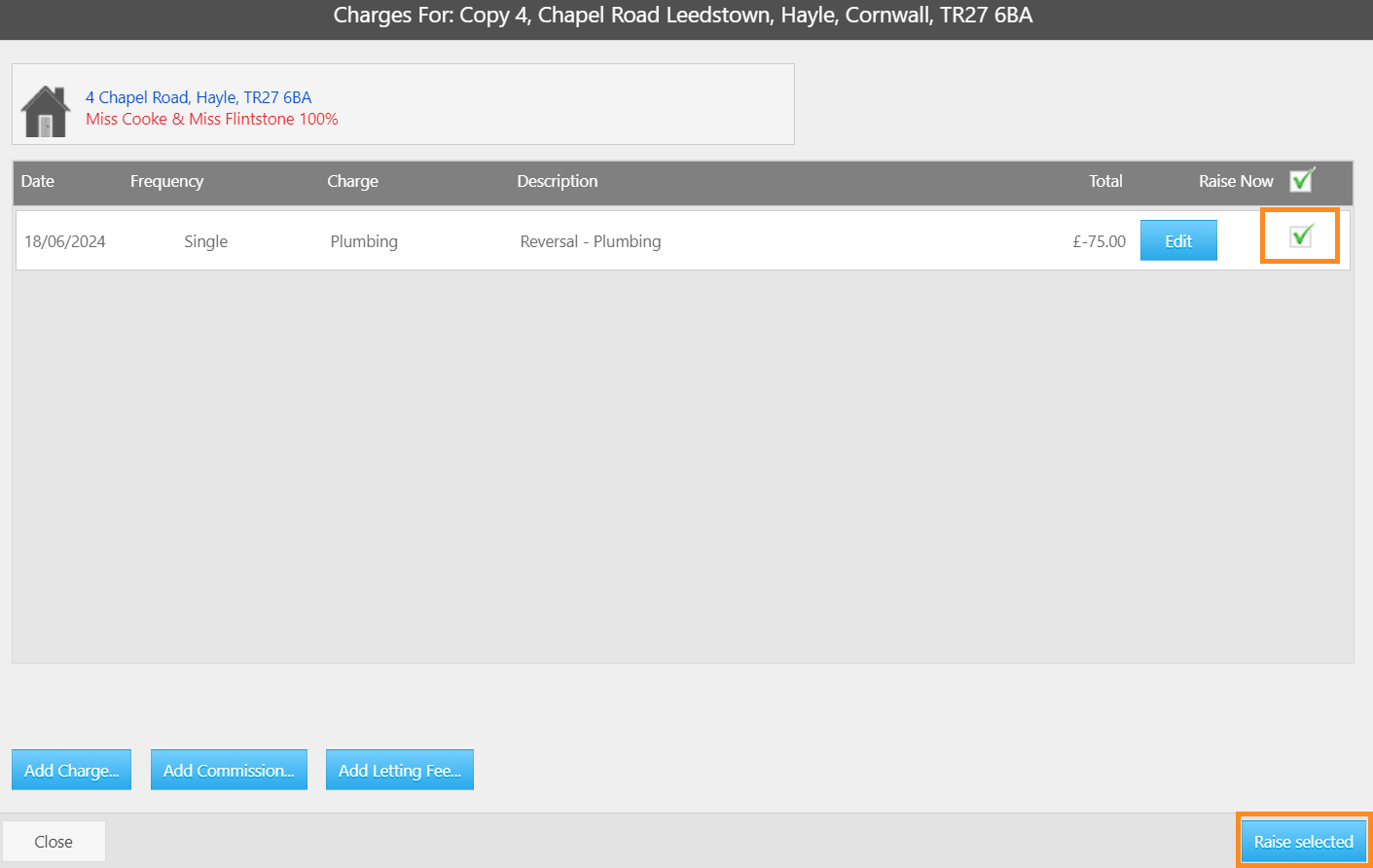The height and width of the screenshot is (868, 1373).
Task: Click the Raise selected button
Action: (x=1303, y=841)
